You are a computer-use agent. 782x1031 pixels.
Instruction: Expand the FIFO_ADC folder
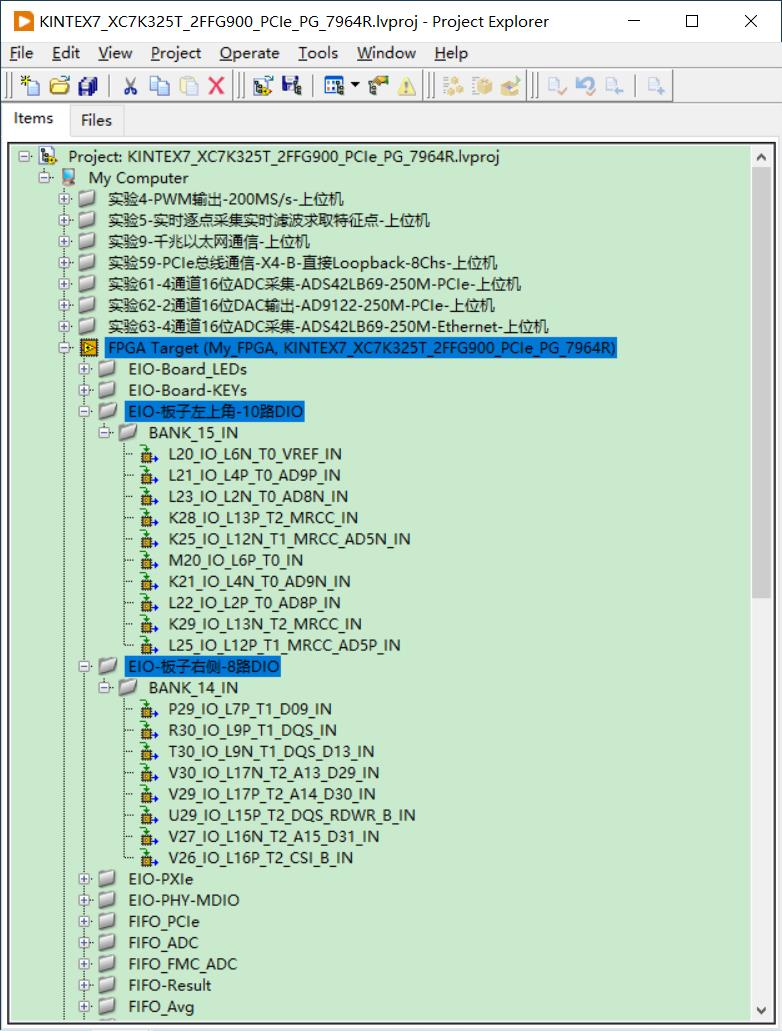[84, 943]
